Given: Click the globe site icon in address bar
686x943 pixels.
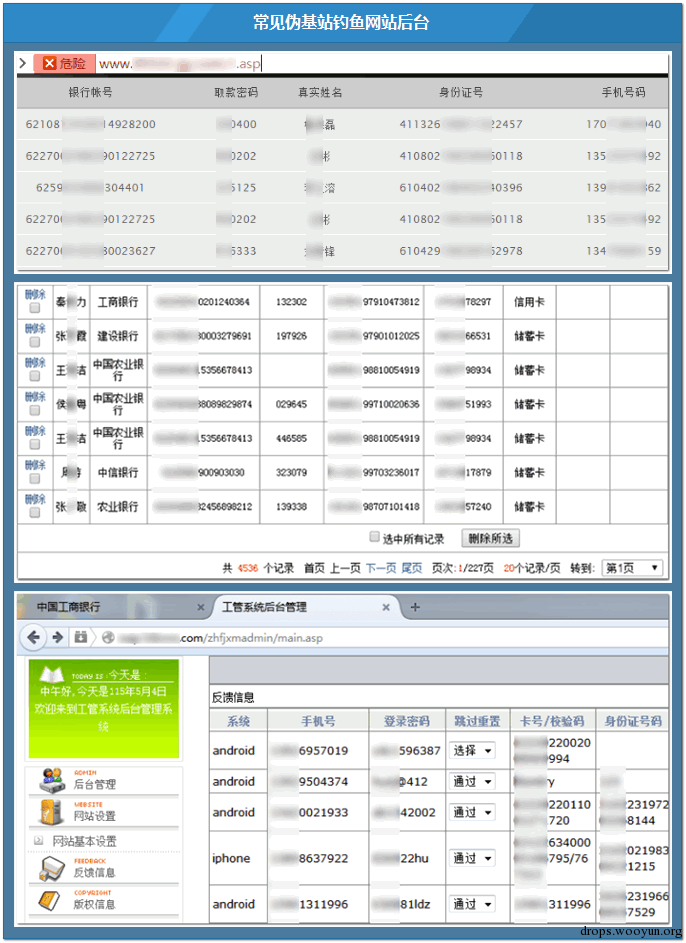Looking at the screenshot, I should point(108,637).
